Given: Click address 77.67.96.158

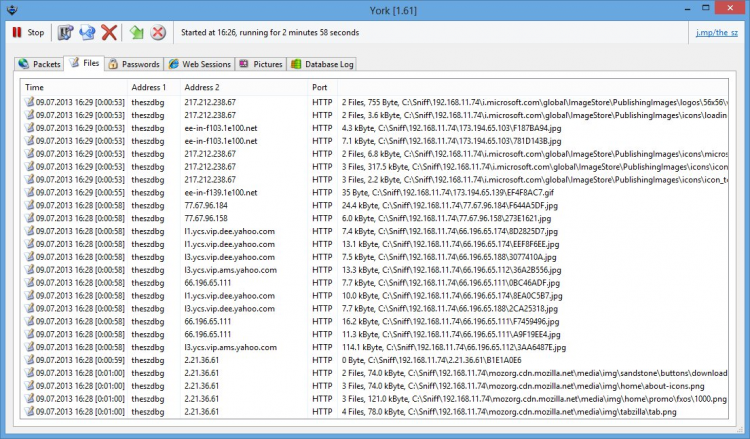Looking at the screenshot, I should pyautogui.click(x=206, y=219).
